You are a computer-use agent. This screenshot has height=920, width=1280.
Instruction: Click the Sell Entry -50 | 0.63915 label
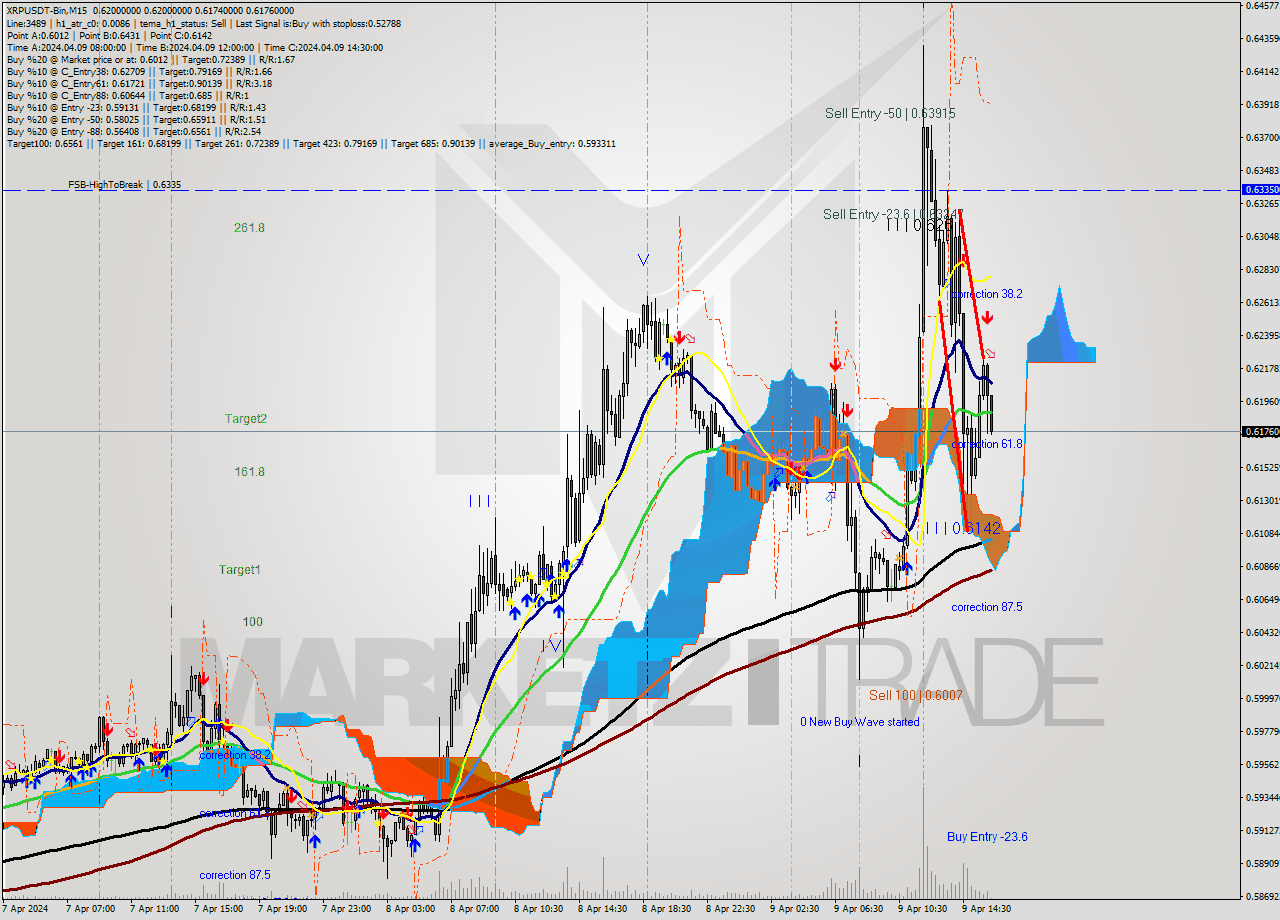point(890,114)
